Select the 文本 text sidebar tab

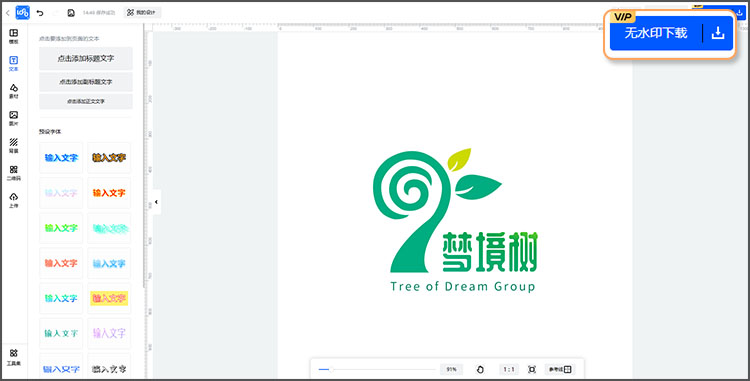14,64
